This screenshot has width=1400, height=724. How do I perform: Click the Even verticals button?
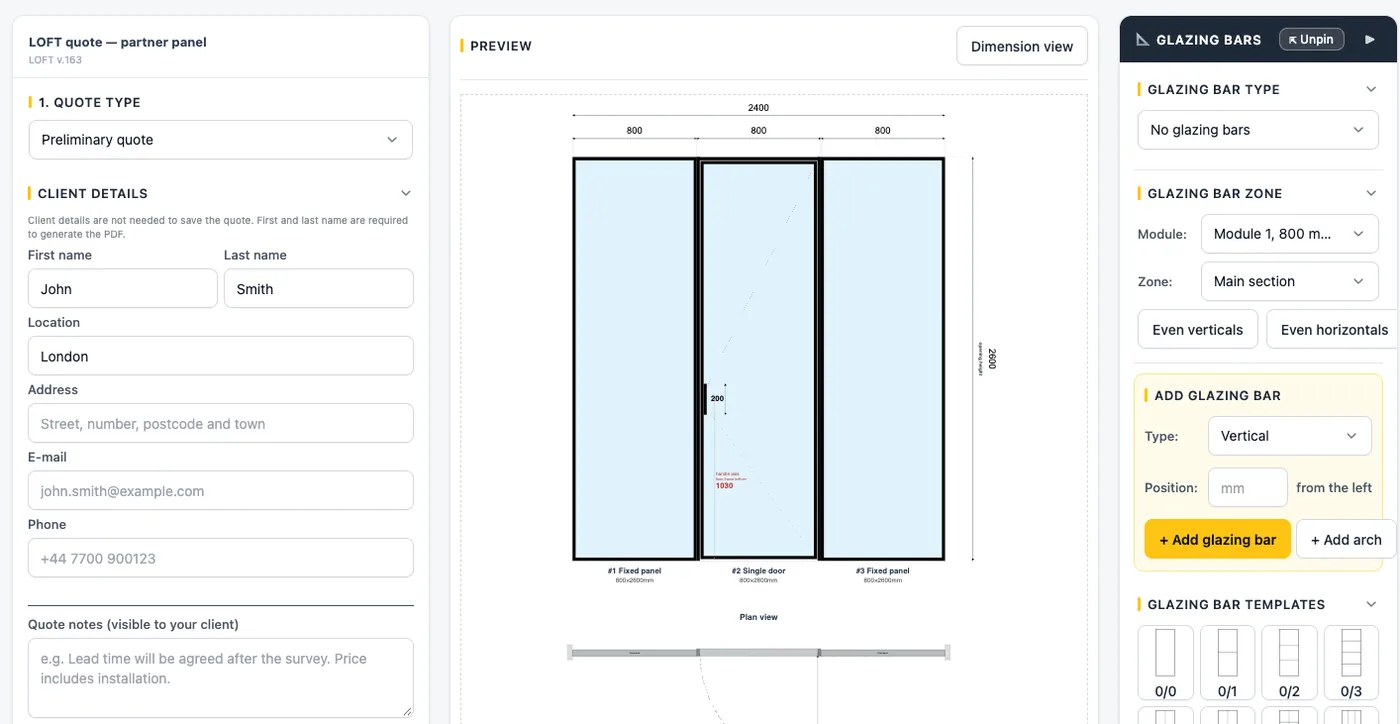[1198, 329]
